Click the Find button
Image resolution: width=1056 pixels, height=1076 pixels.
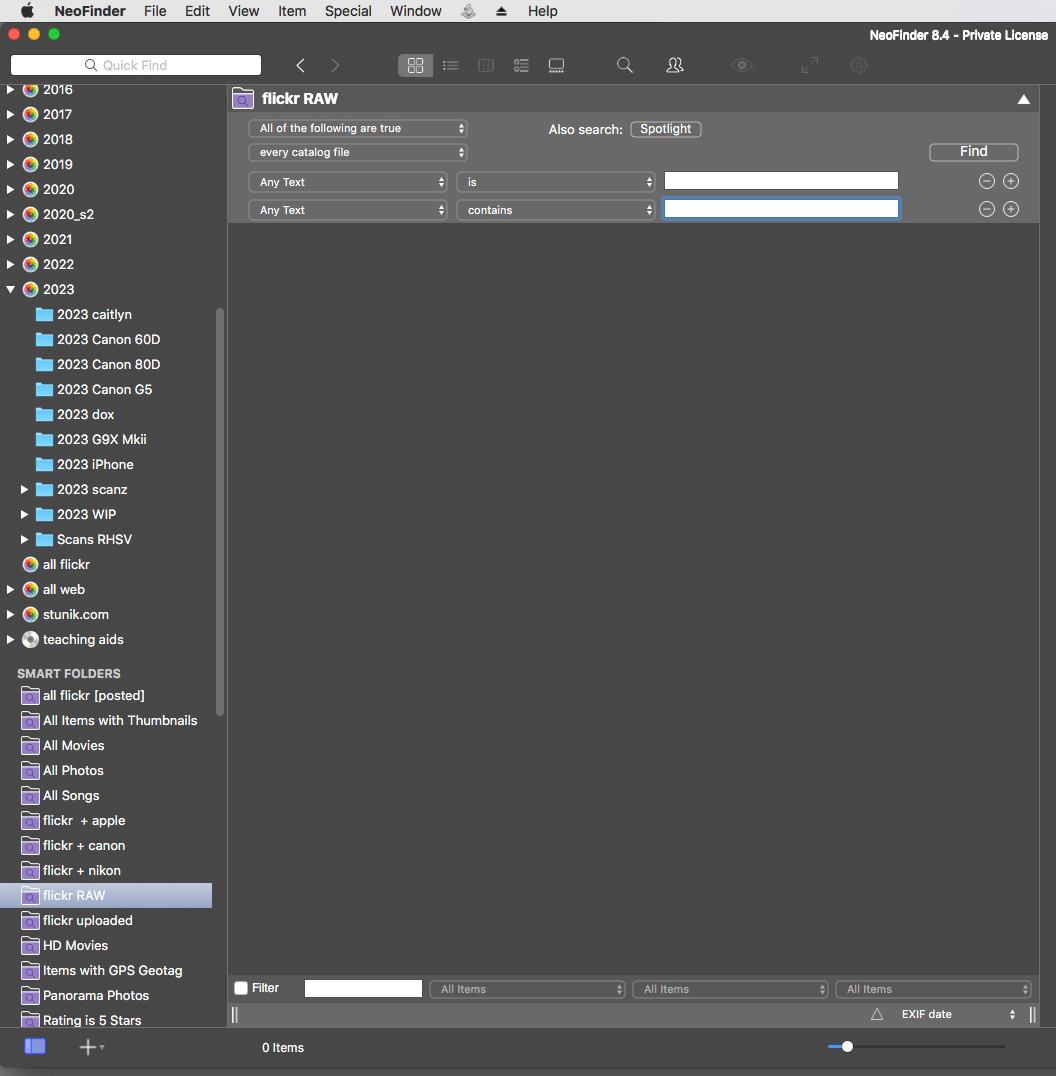coord(974,152)
